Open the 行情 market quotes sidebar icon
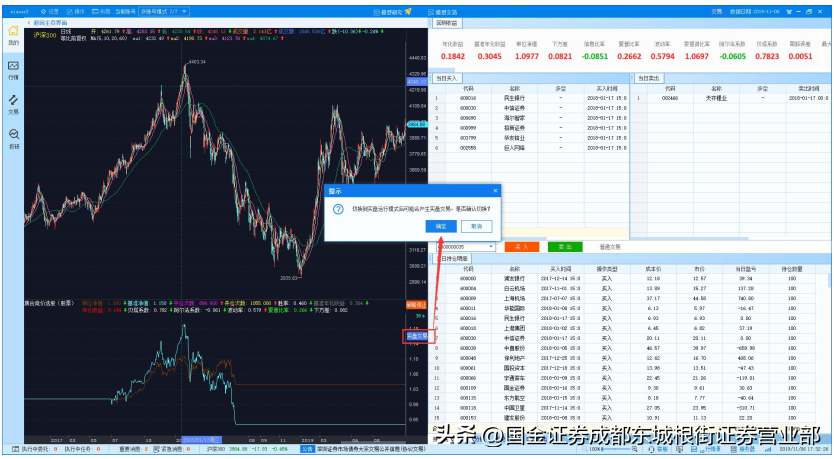The width and height of the screenshot is (834, 459). (x=13, y=70)
